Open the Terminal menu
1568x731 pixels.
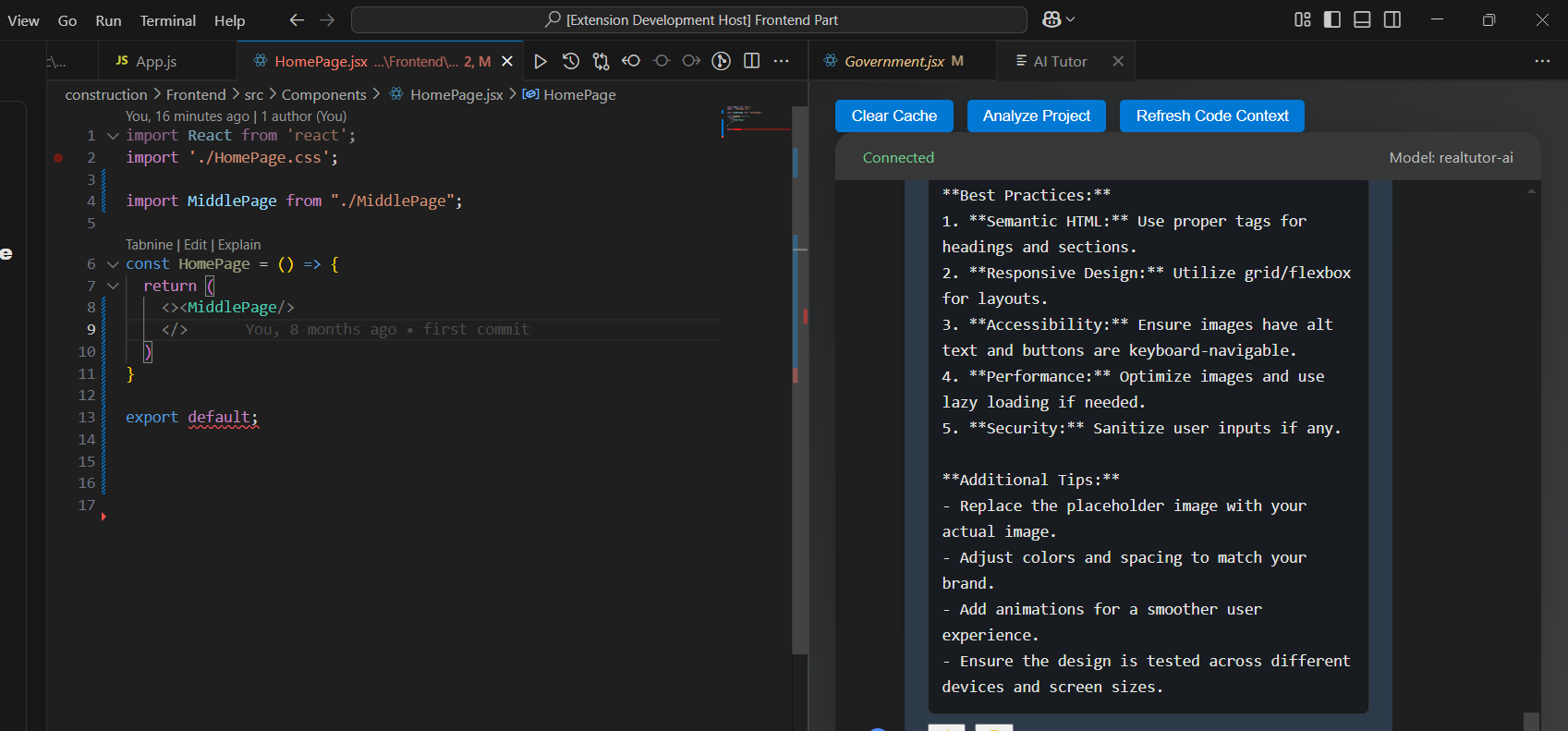click(x=167, y=20)
